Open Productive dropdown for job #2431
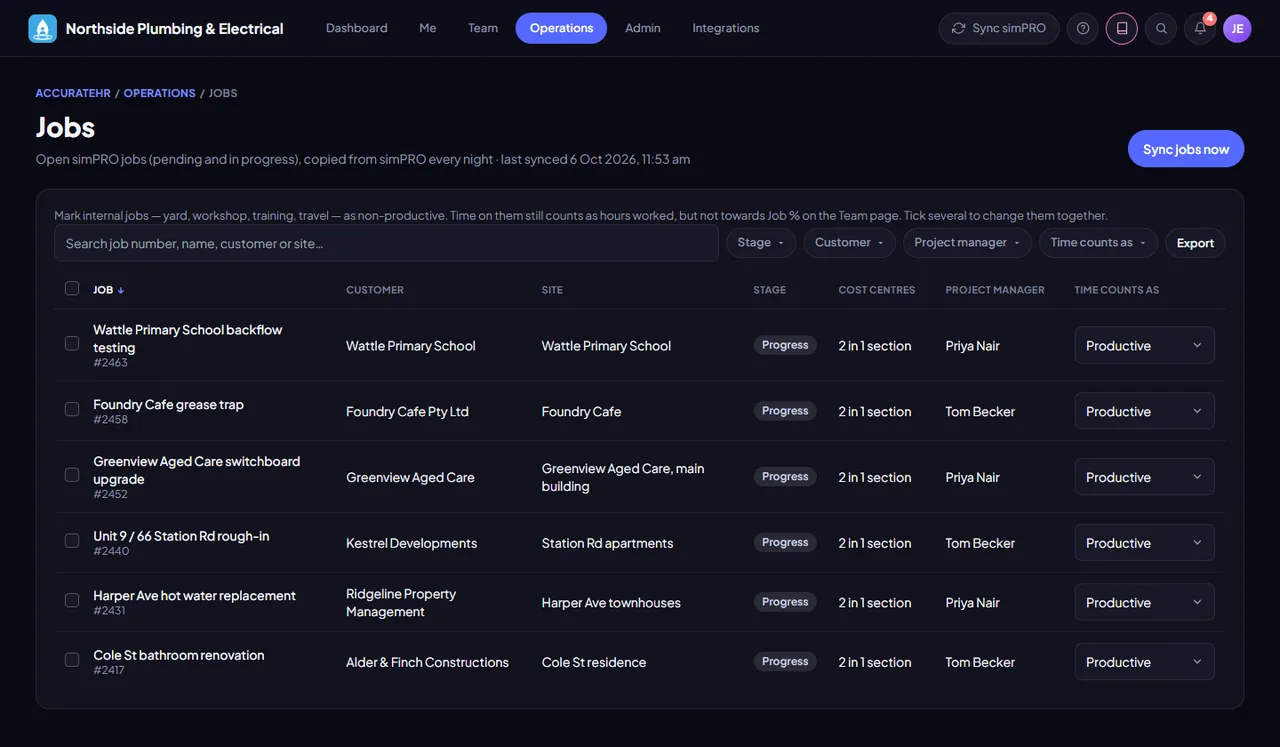Viewport: 1280px width, 747px height. (x=1144, y=602)
